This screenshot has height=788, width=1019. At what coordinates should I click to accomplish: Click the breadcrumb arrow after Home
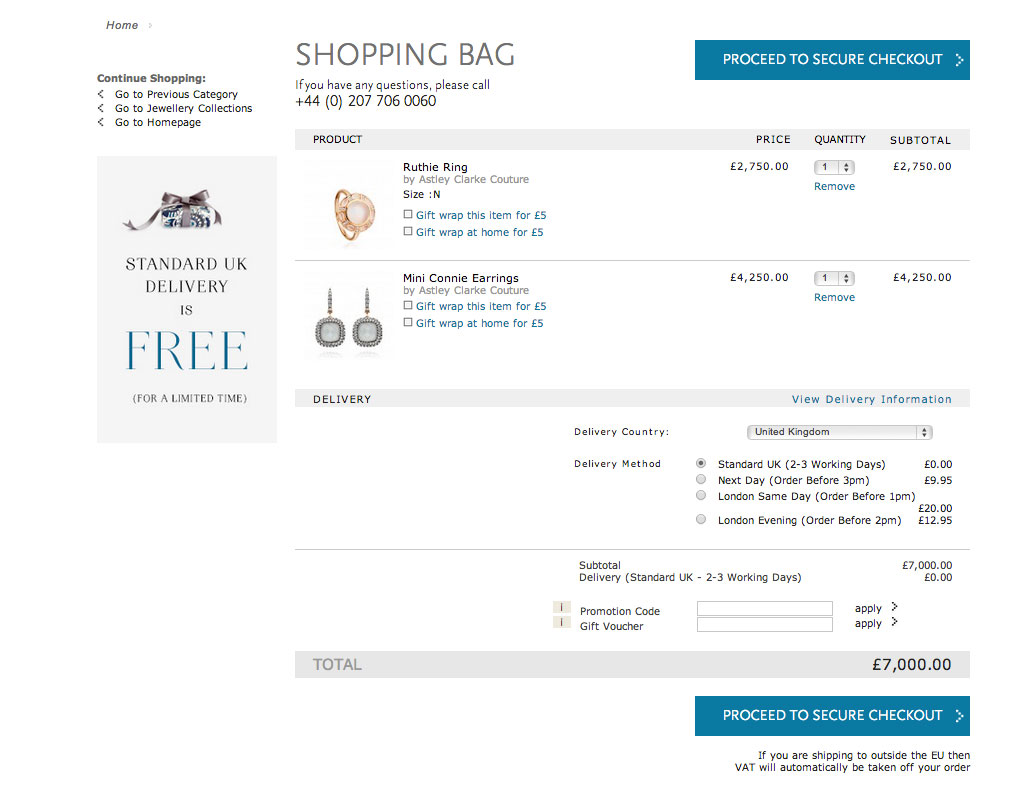point(150,25)
